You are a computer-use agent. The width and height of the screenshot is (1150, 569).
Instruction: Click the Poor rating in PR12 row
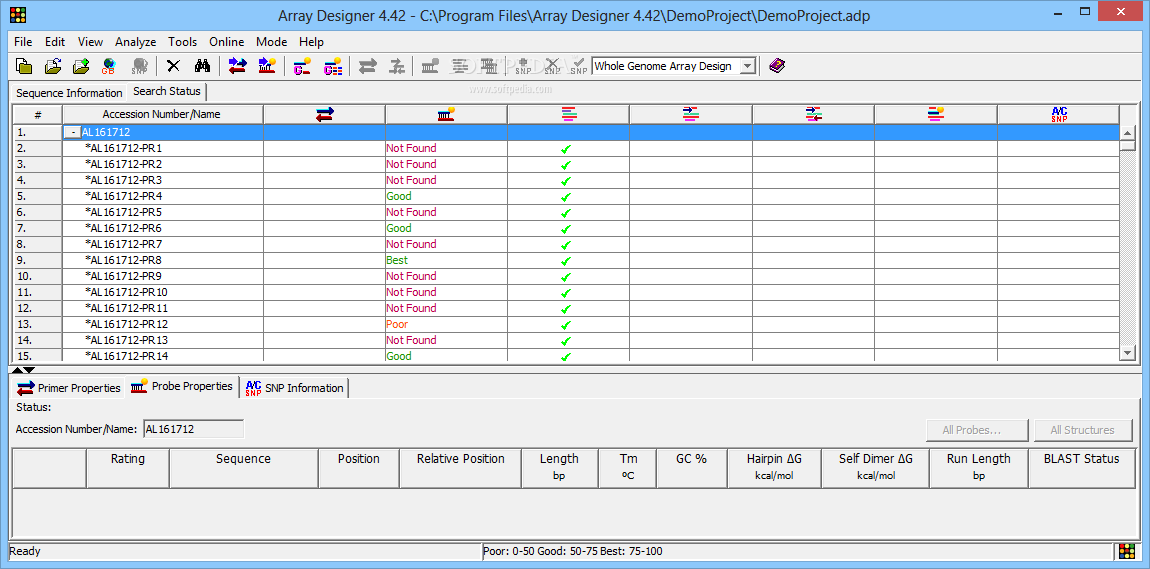click(x=397, y=324)
